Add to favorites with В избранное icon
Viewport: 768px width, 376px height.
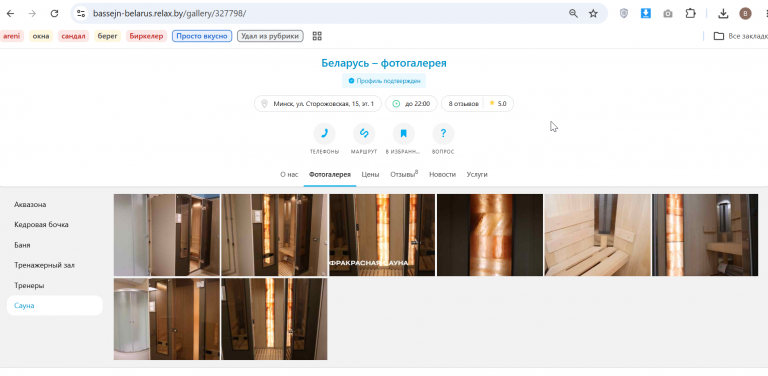(404, 133)
